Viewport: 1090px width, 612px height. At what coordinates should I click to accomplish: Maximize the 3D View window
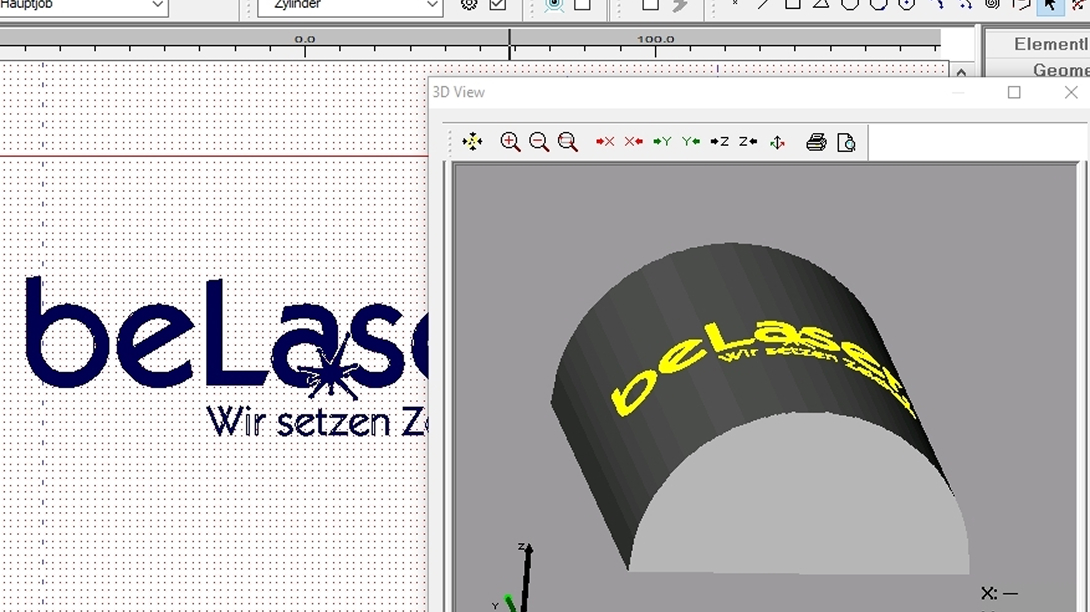click(1014, 92)
